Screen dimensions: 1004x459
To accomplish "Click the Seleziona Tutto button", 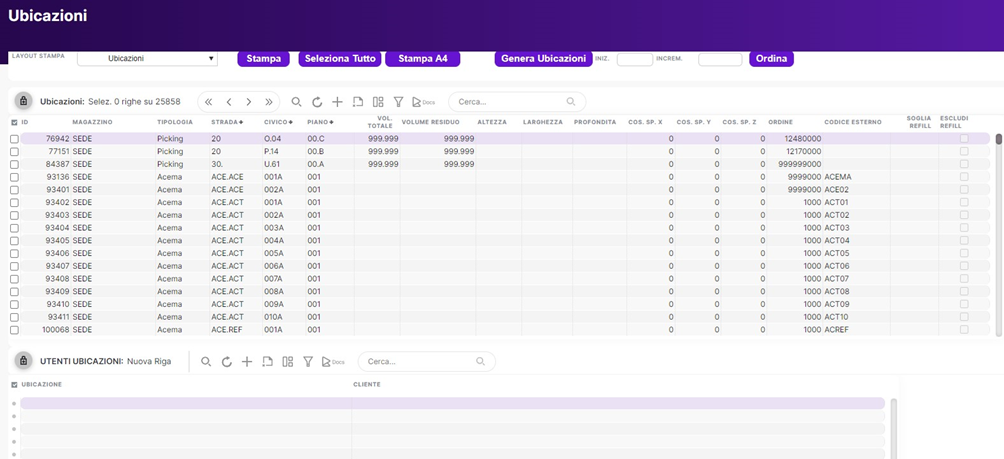I will tap(340, 59).
